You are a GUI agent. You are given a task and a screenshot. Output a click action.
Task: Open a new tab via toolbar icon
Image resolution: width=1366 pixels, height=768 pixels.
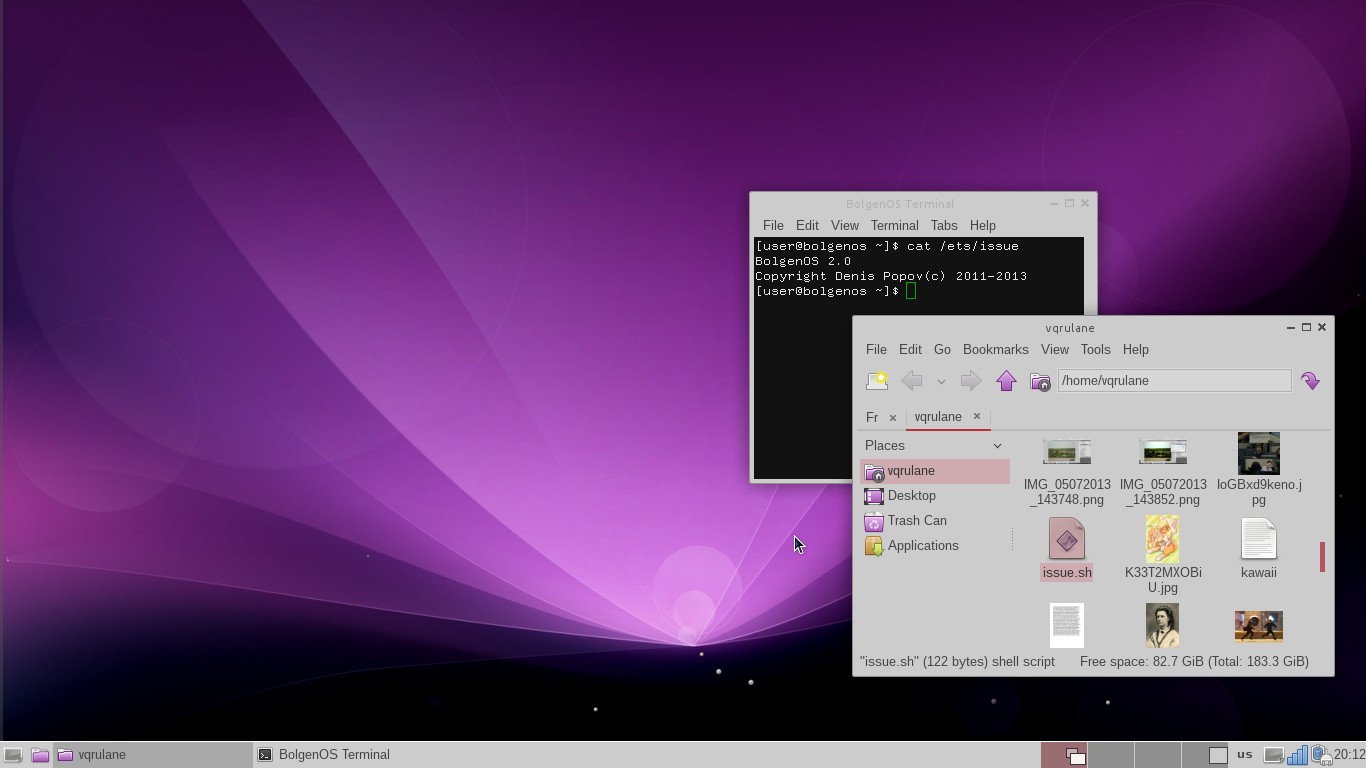click(x=877, y=381)
